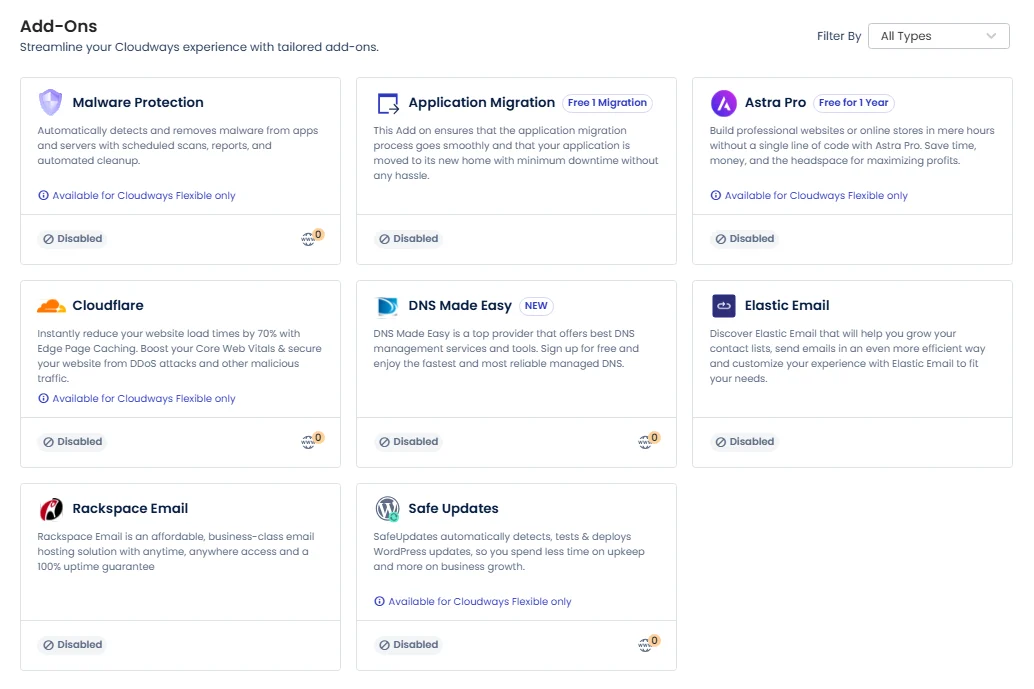
Task: Click the Cloudflare cloud icon
Action: [50, 305]
